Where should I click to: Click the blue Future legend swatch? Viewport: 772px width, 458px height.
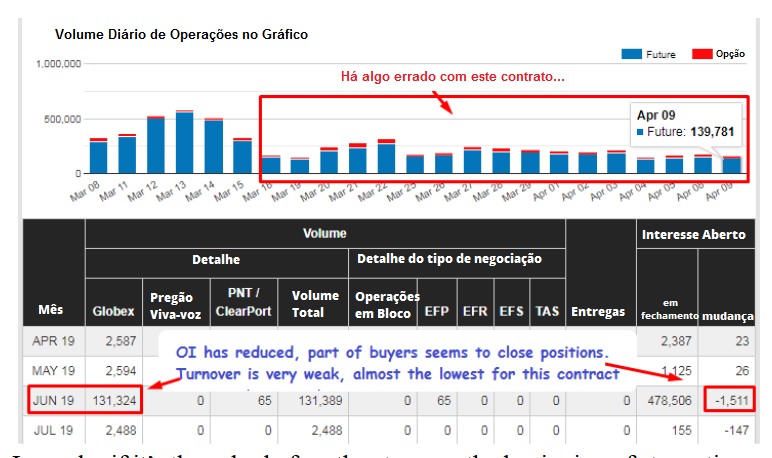(632, 53)
